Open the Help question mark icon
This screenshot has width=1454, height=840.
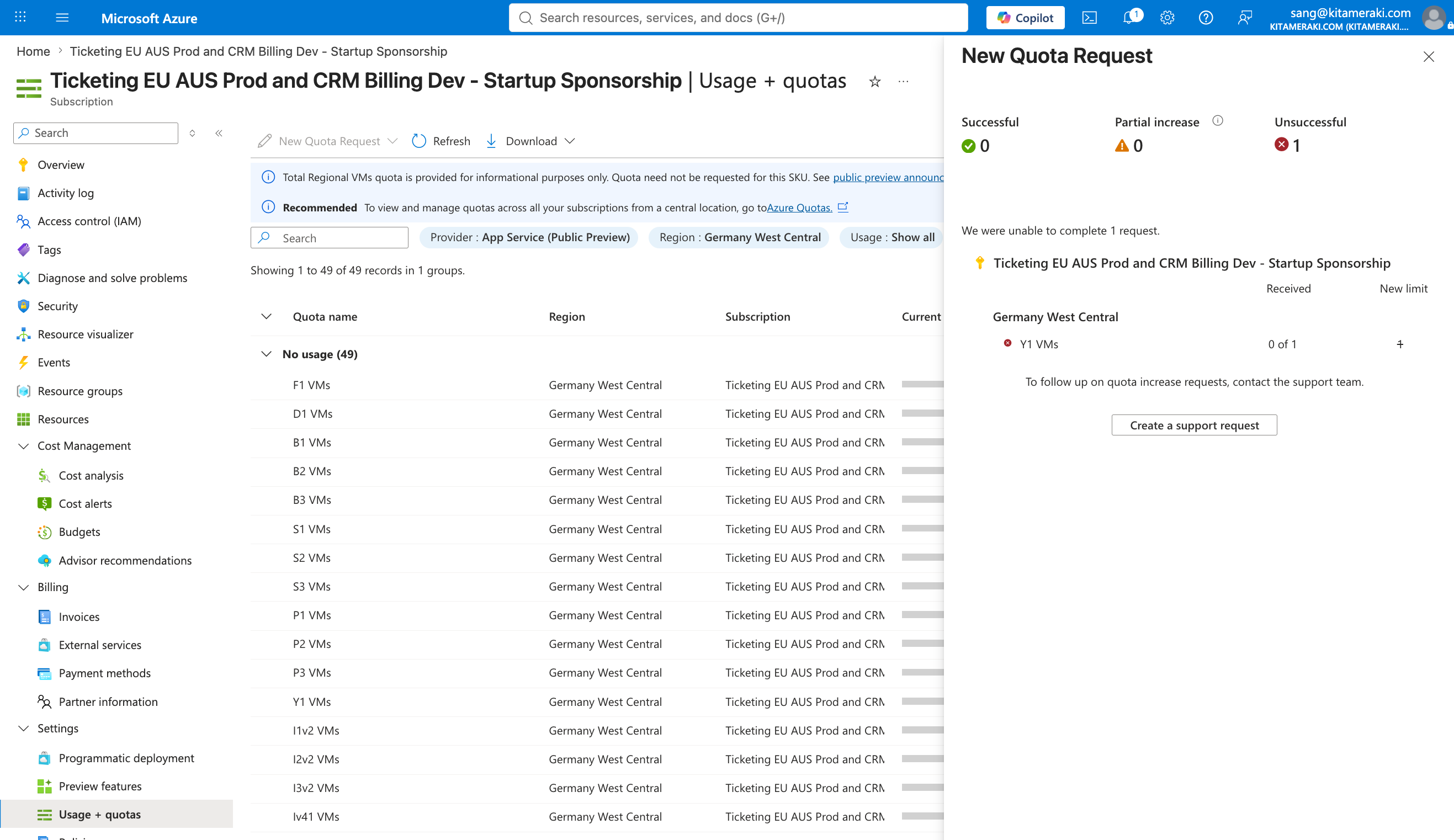pos(1206,17)
